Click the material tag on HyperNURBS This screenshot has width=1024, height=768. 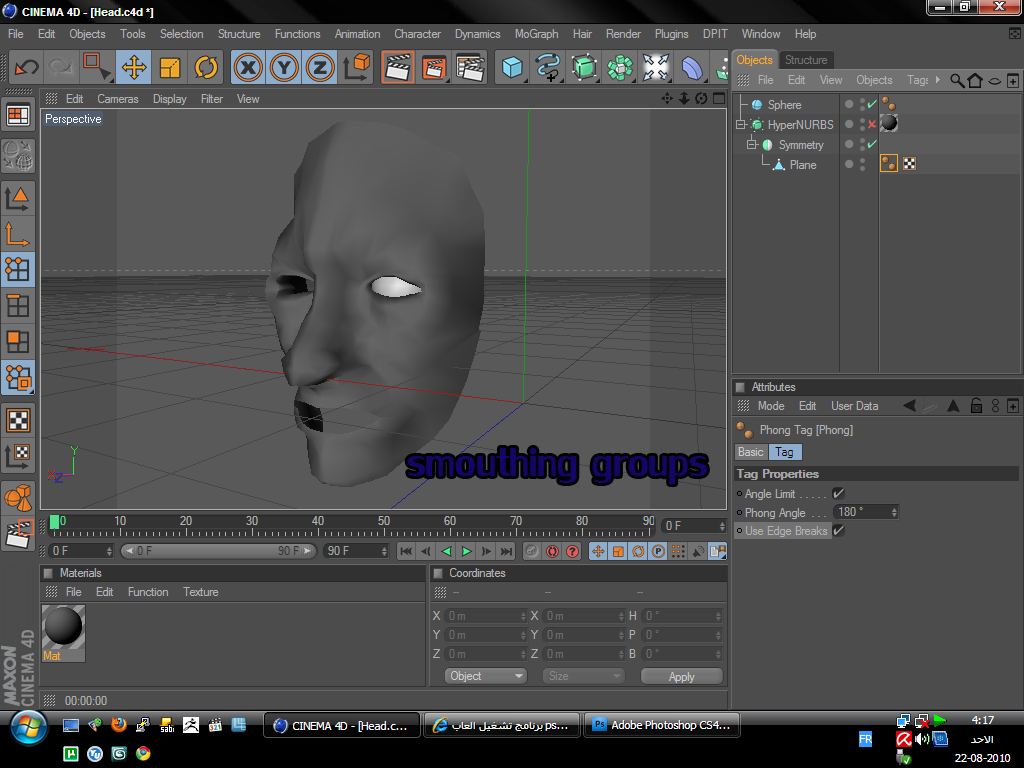coord(889,123)
